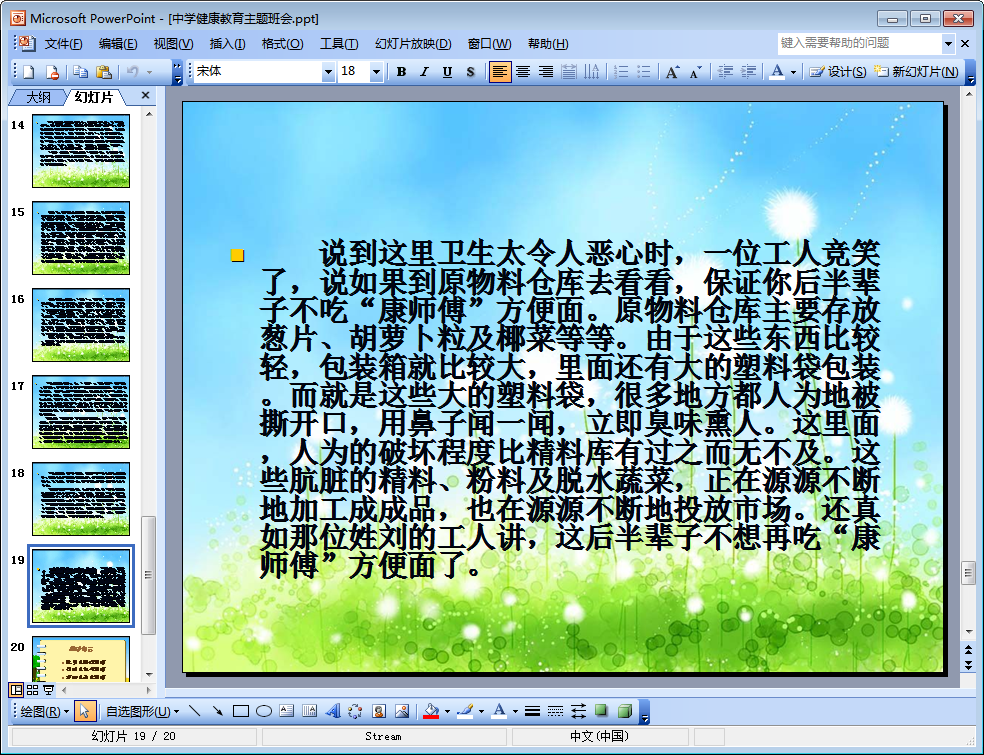Toggle italic formatting
The width and height of the screenshot is (984, 755).
tap(424, 72)
